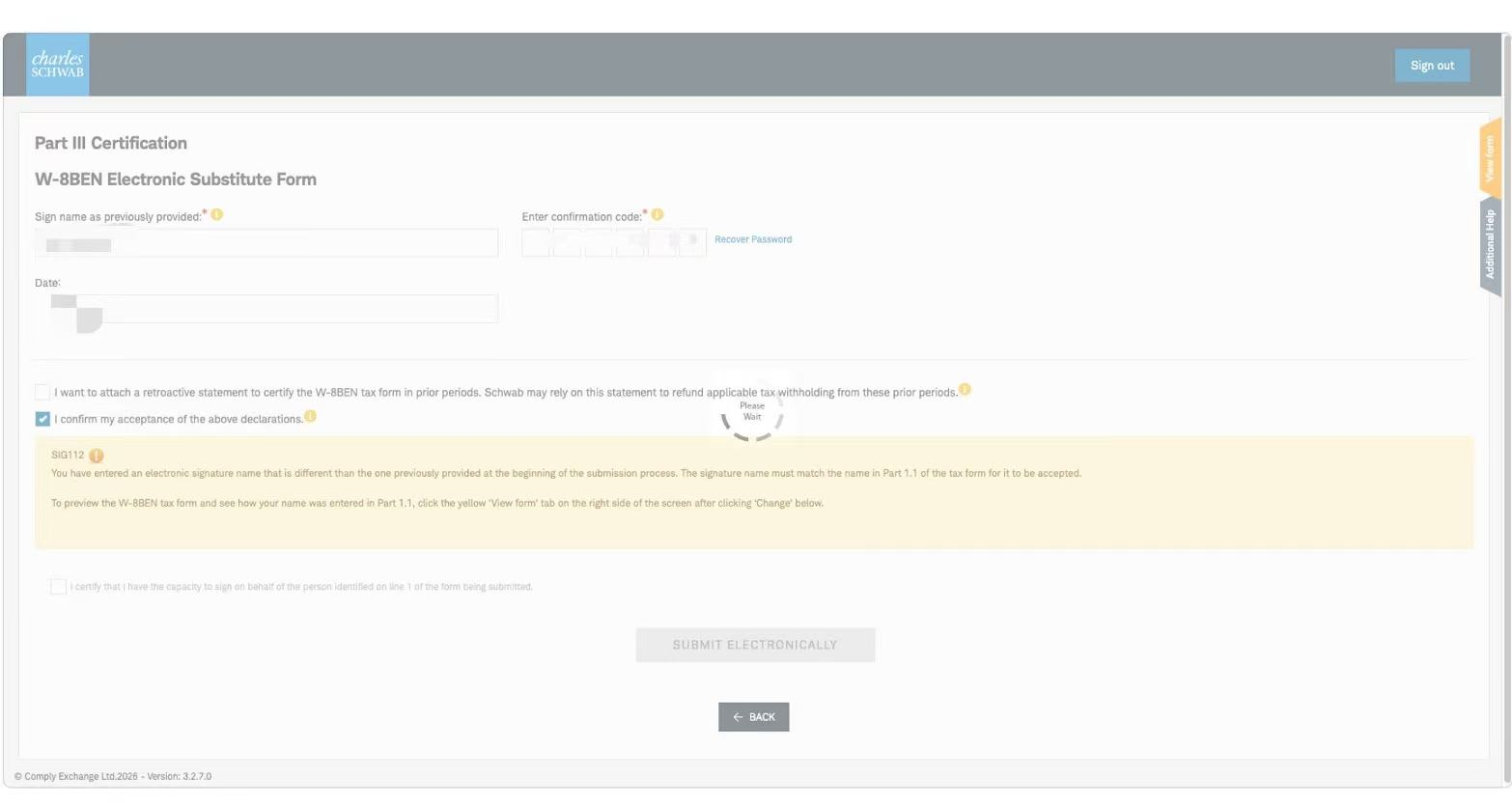Click the Comply Exchange version footer text

click(113, 776)
